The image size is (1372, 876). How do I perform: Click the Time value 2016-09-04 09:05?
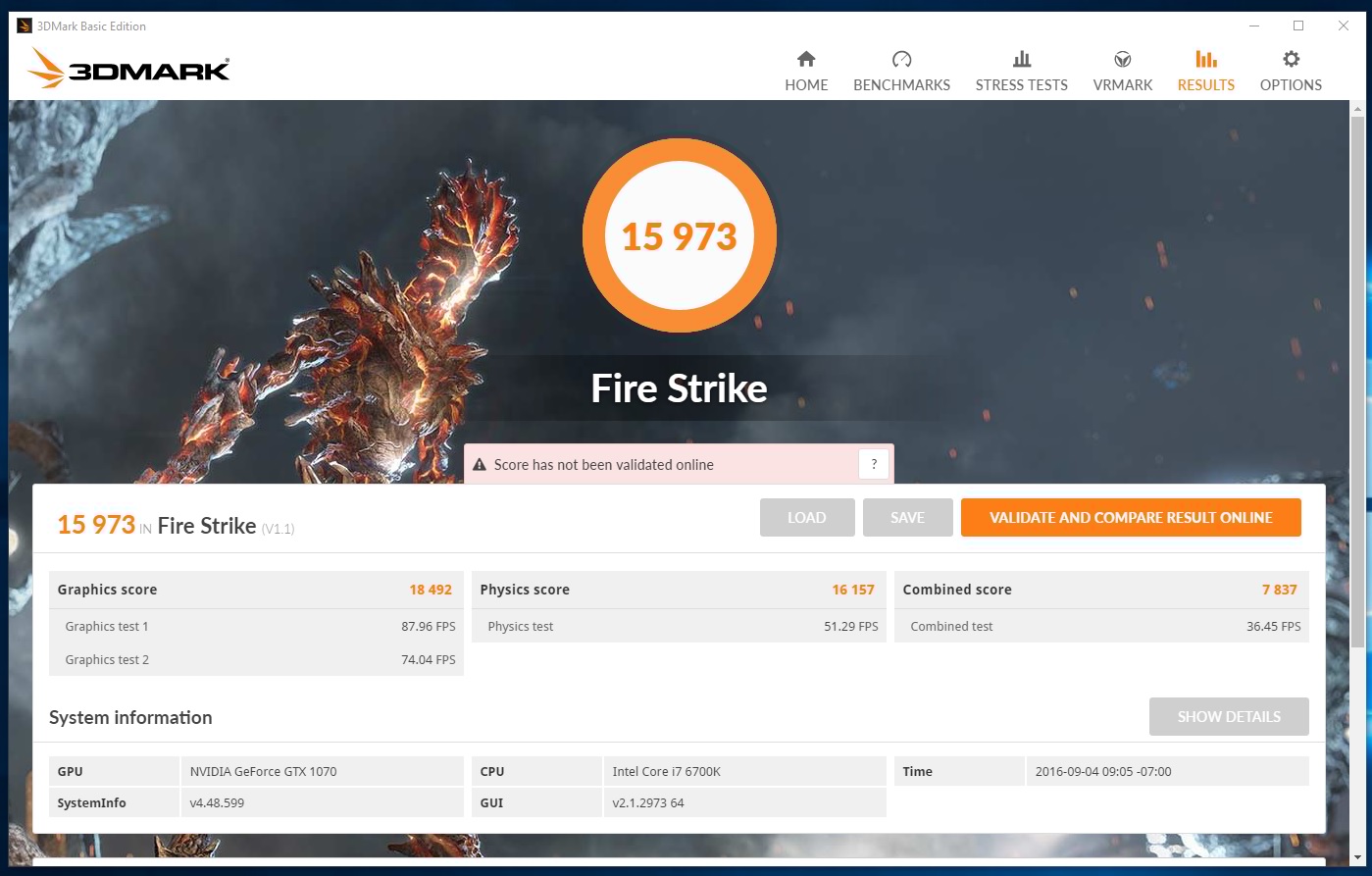coord(1103,772)
